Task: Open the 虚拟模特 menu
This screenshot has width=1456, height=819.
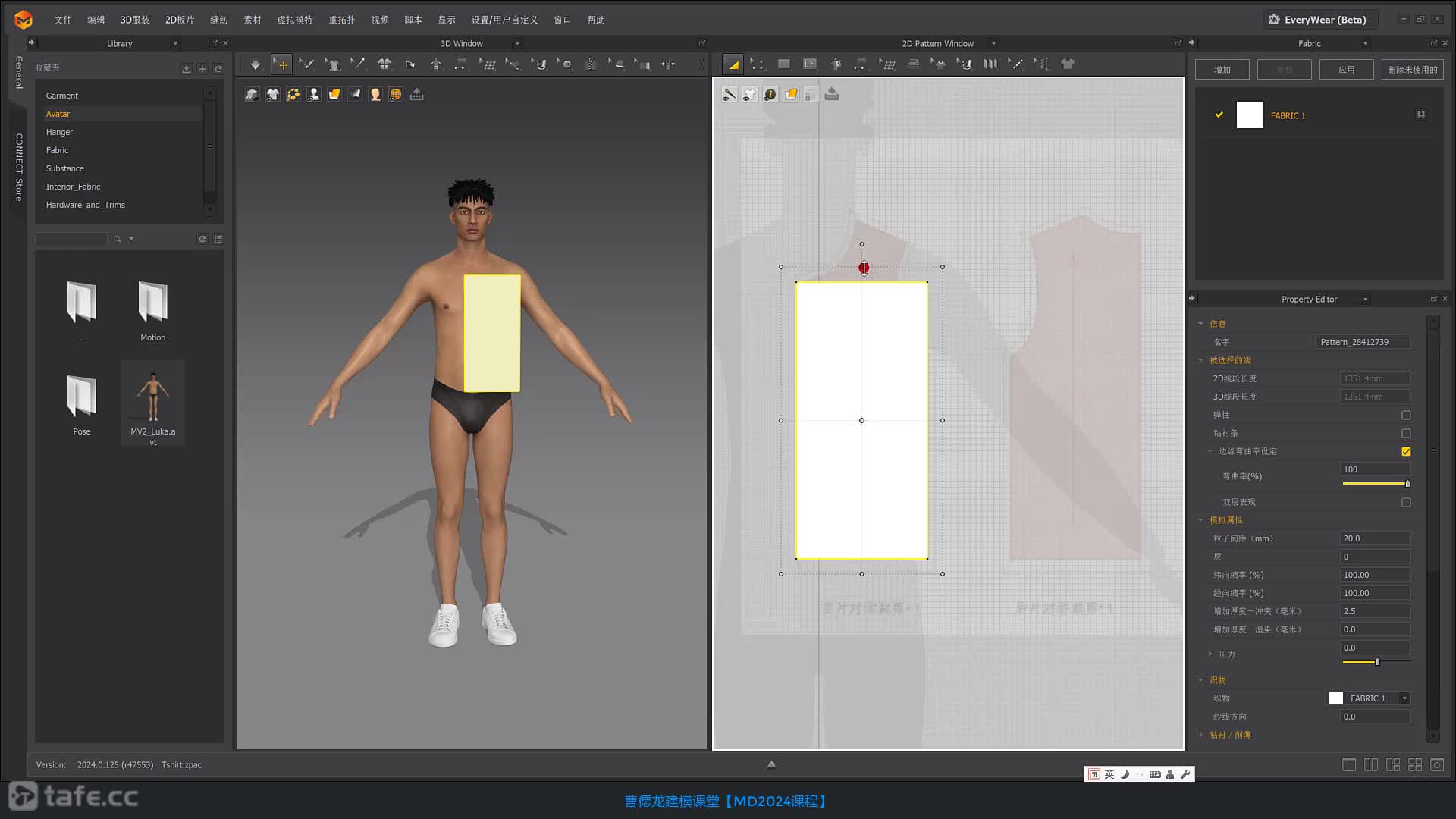Action: click(x=295, y=20)
